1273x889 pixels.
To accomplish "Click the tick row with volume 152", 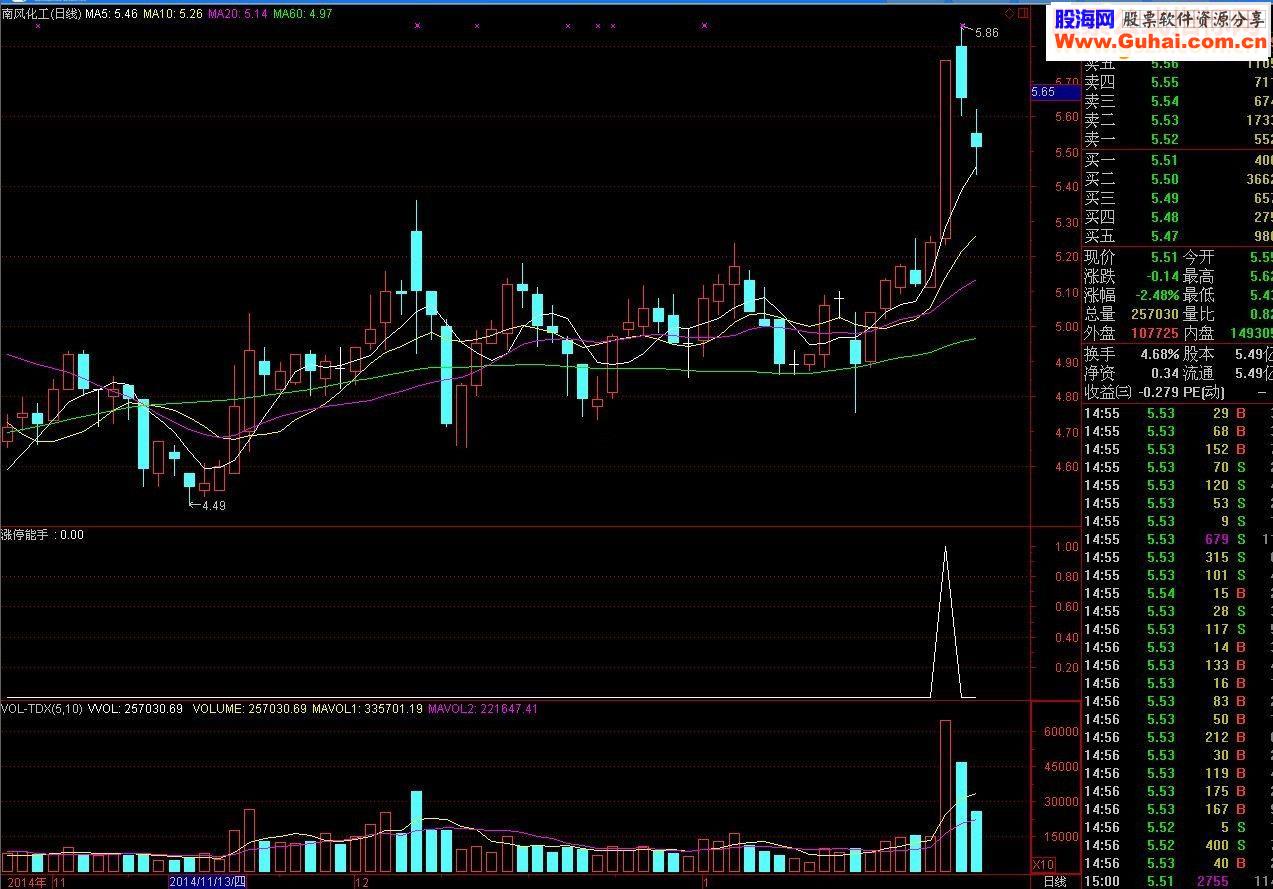I will tap(1177, 449).
